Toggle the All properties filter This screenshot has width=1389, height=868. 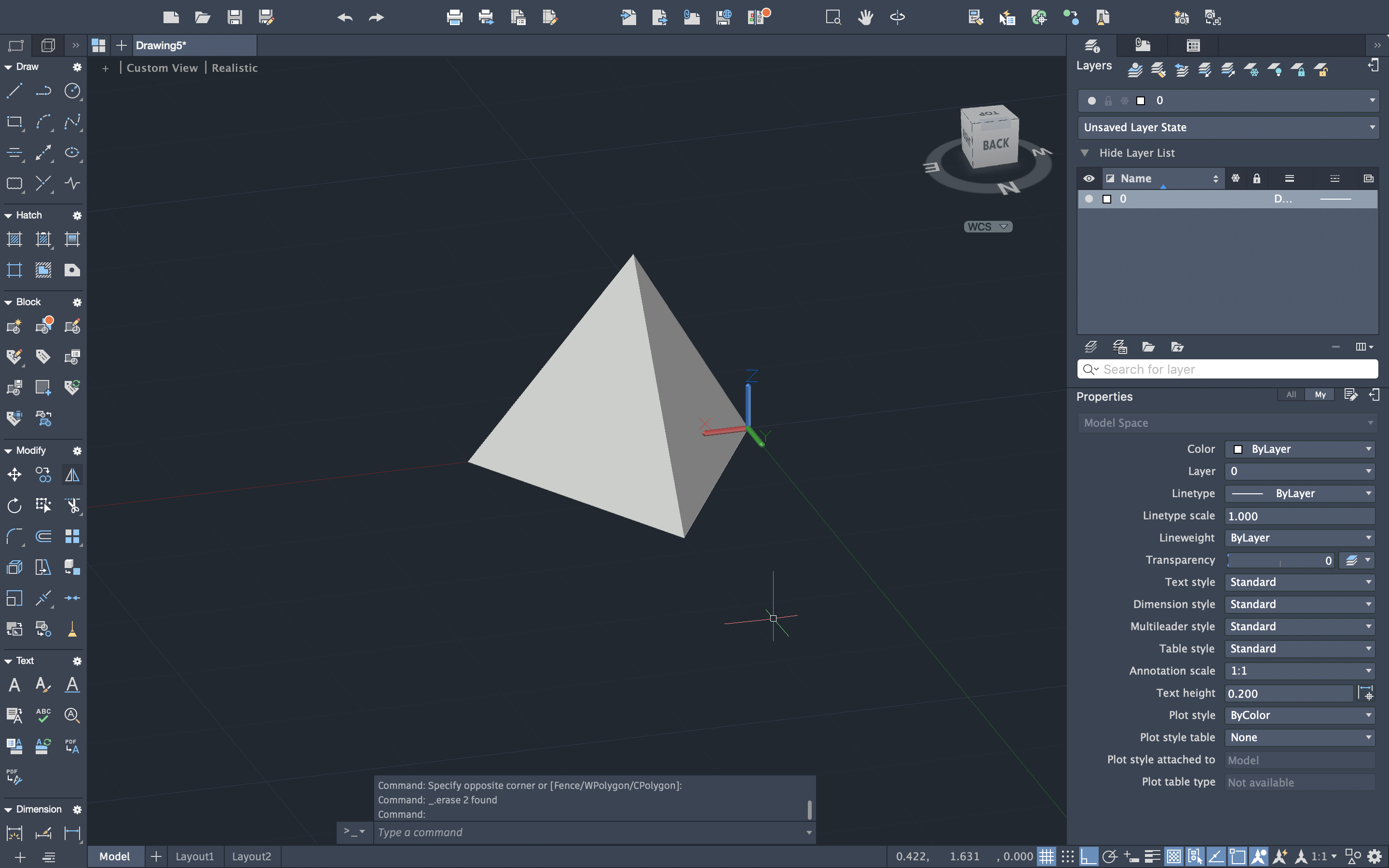pyautogui.click(x=1291, y=394)
